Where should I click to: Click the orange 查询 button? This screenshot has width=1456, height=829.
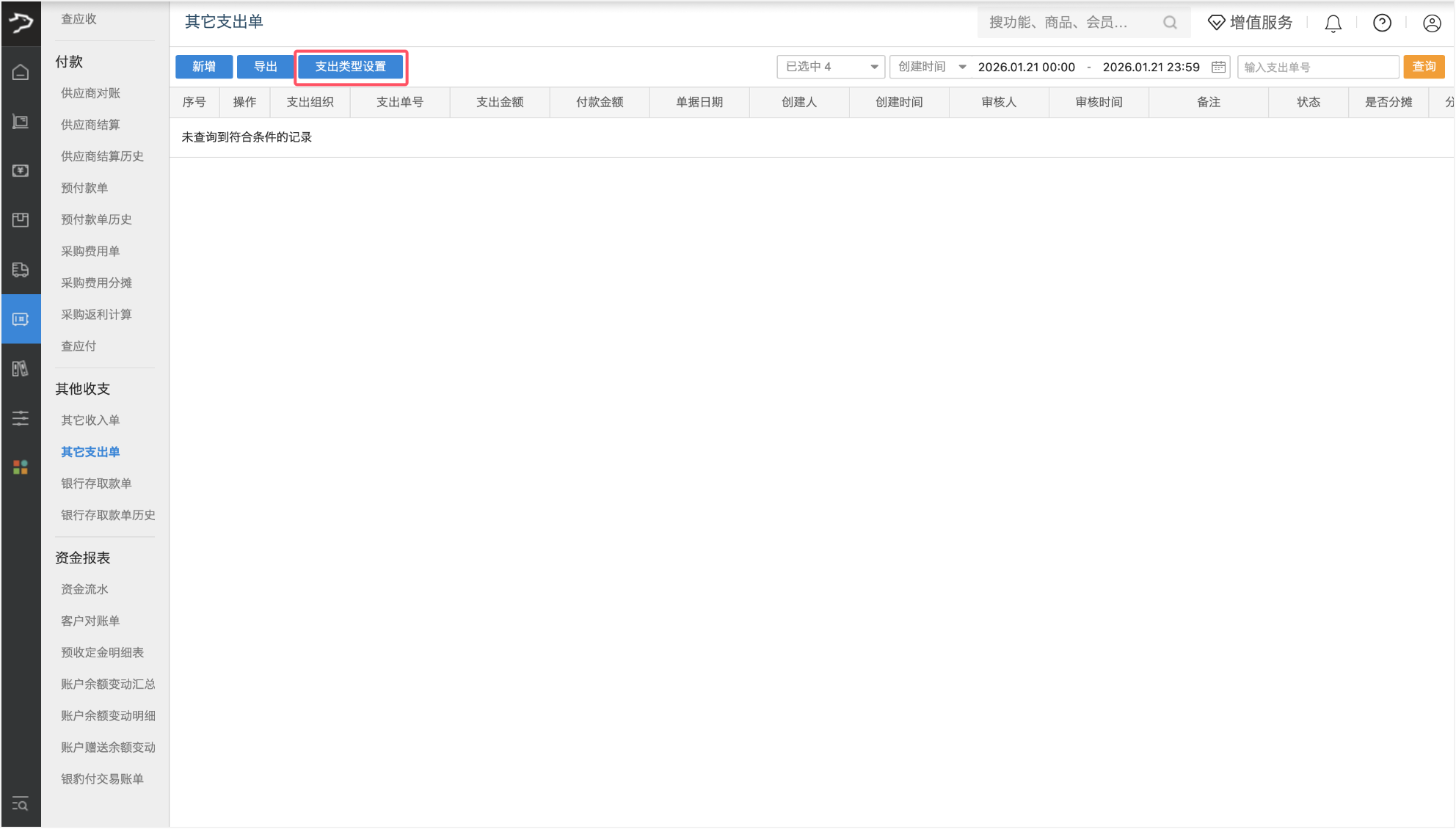pyautogui.click(x=1424, y=67)
